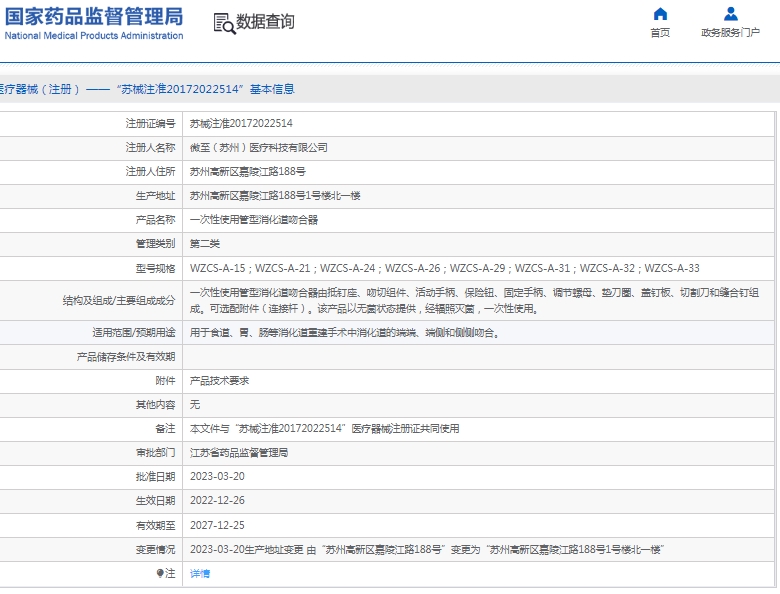The width and height of the screenshot is (780, 594).
Task: Click the 备注 remark text
Action: click(x=324, y=429)
